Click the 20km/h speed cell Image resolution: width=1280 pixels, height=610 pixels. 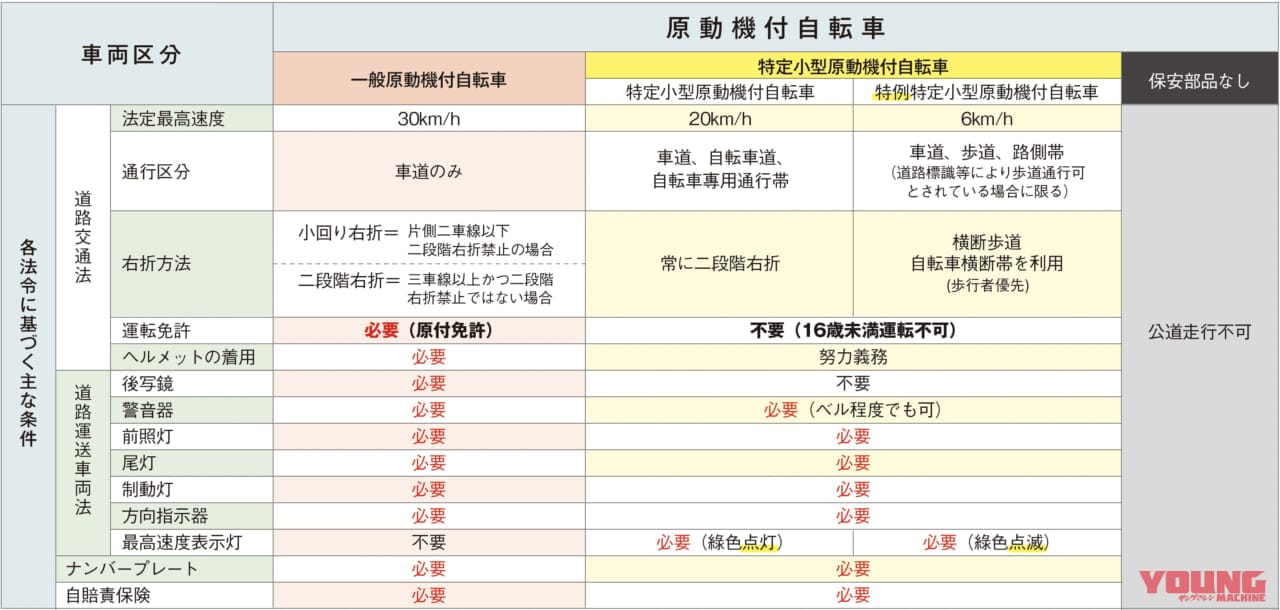(719, 119)
